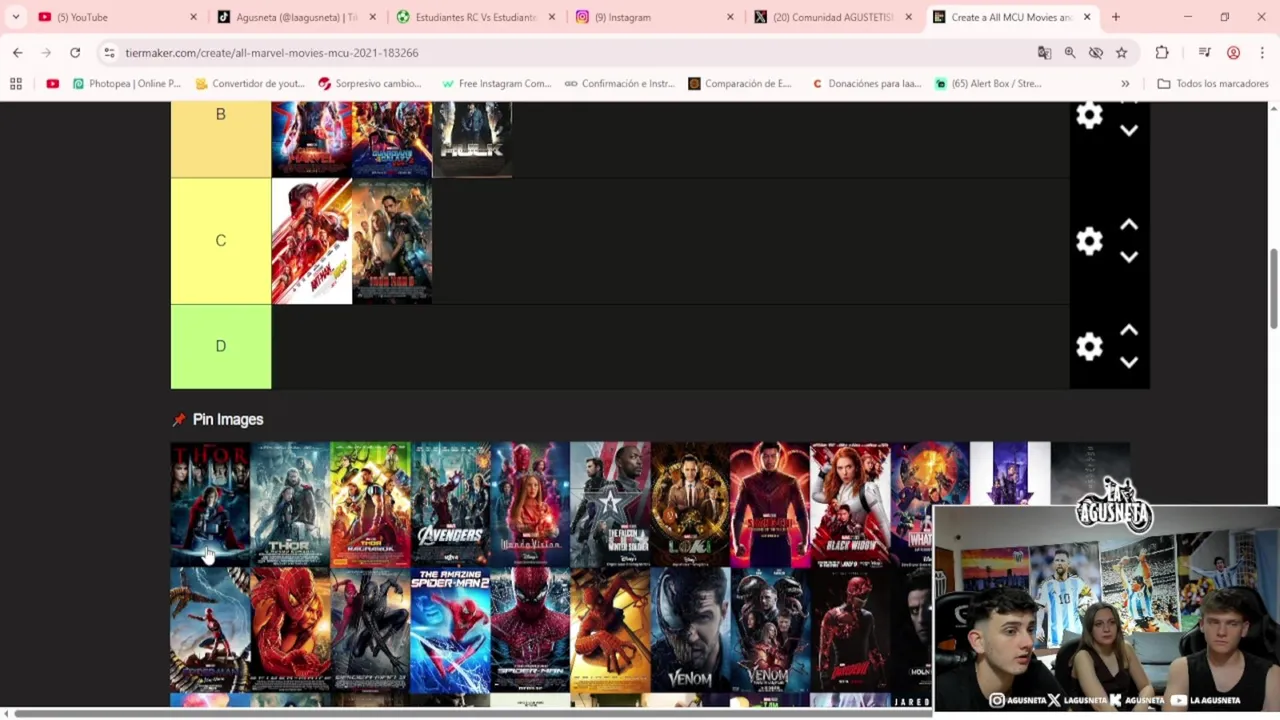Open Sorpresivo cambio bookmark
Image resolution: width=1280 pixels, height=720 pixels.
370,84
